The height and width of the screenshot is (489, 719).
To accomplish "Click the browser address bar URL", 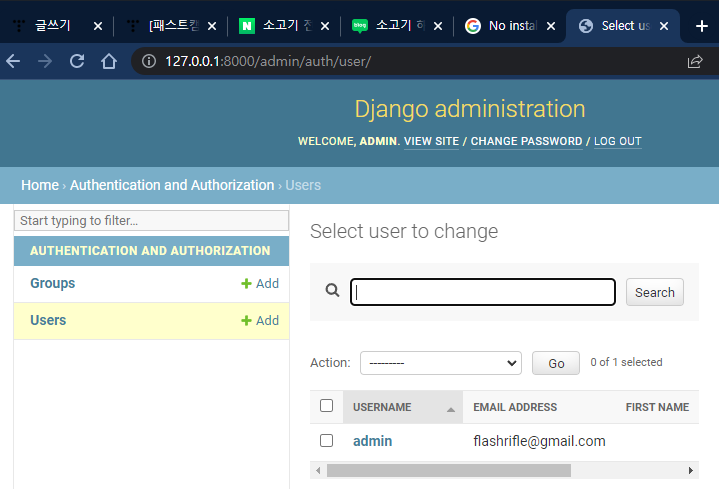I will tap(268, 61).
